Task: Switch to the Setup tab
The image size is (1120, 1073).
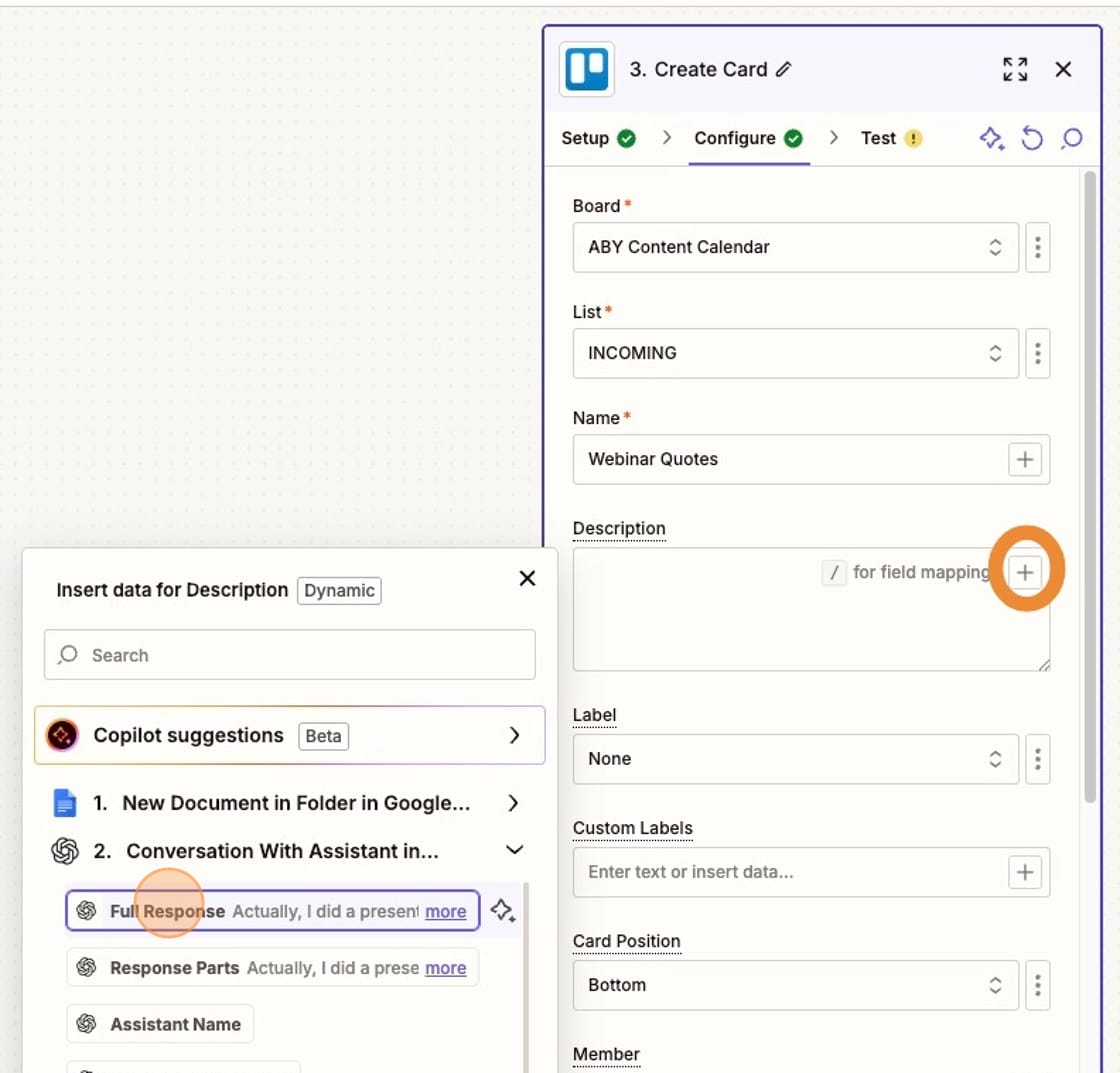Action: tap(584, 138)
